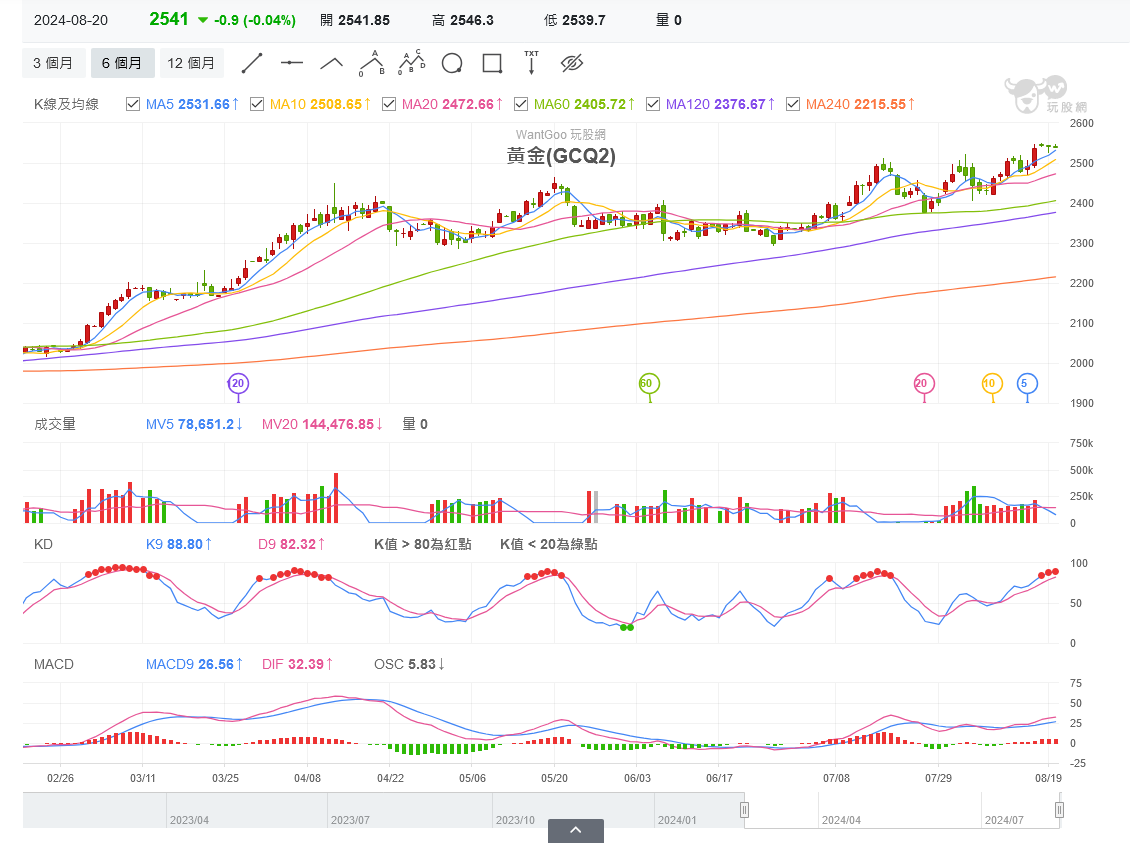This screenshot has width=1130, height=843.
Task: Click the blue MA5 marker labeled 5
Action: [x=1027, y=384]
